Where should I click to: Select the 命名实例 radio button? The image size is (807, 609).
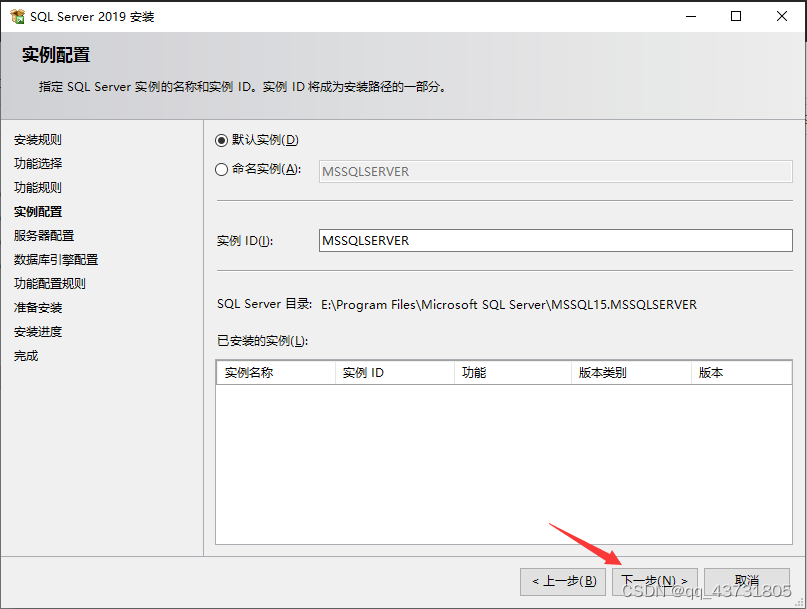click(221, 169)
